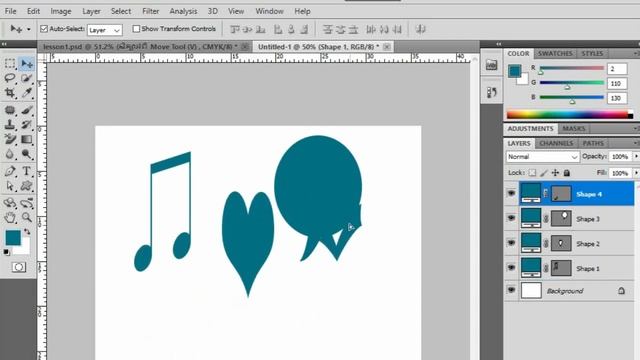Select the Horizontal Type tool
This screenshot has width=640, height=360.
[x=27, y=171]
